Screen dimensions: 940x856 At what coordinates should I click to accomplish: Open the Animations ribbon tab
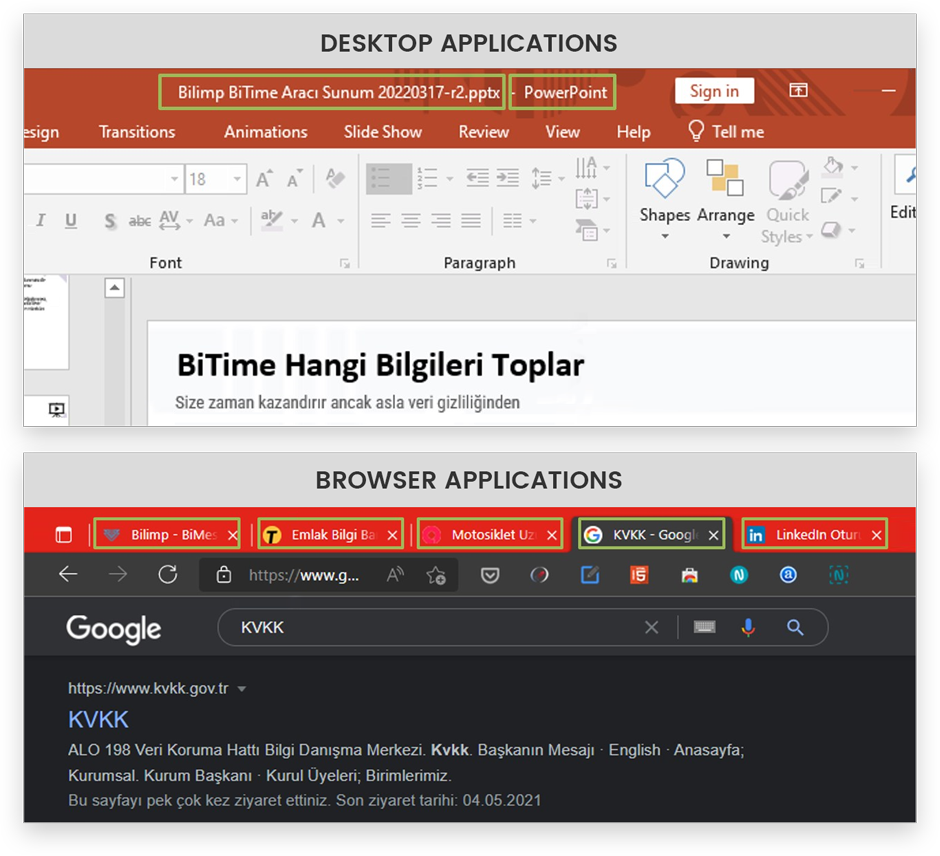[266, 132]
